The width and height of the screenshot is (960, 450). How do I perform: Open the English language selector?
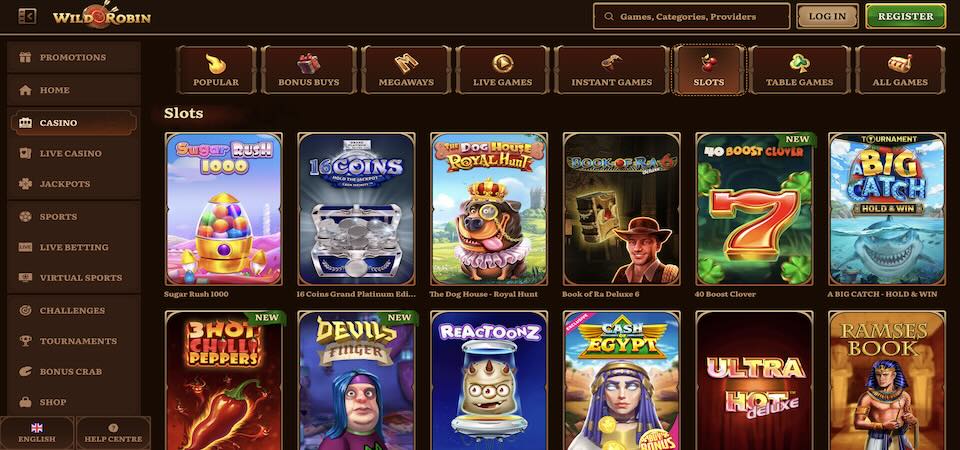point(37,433)
